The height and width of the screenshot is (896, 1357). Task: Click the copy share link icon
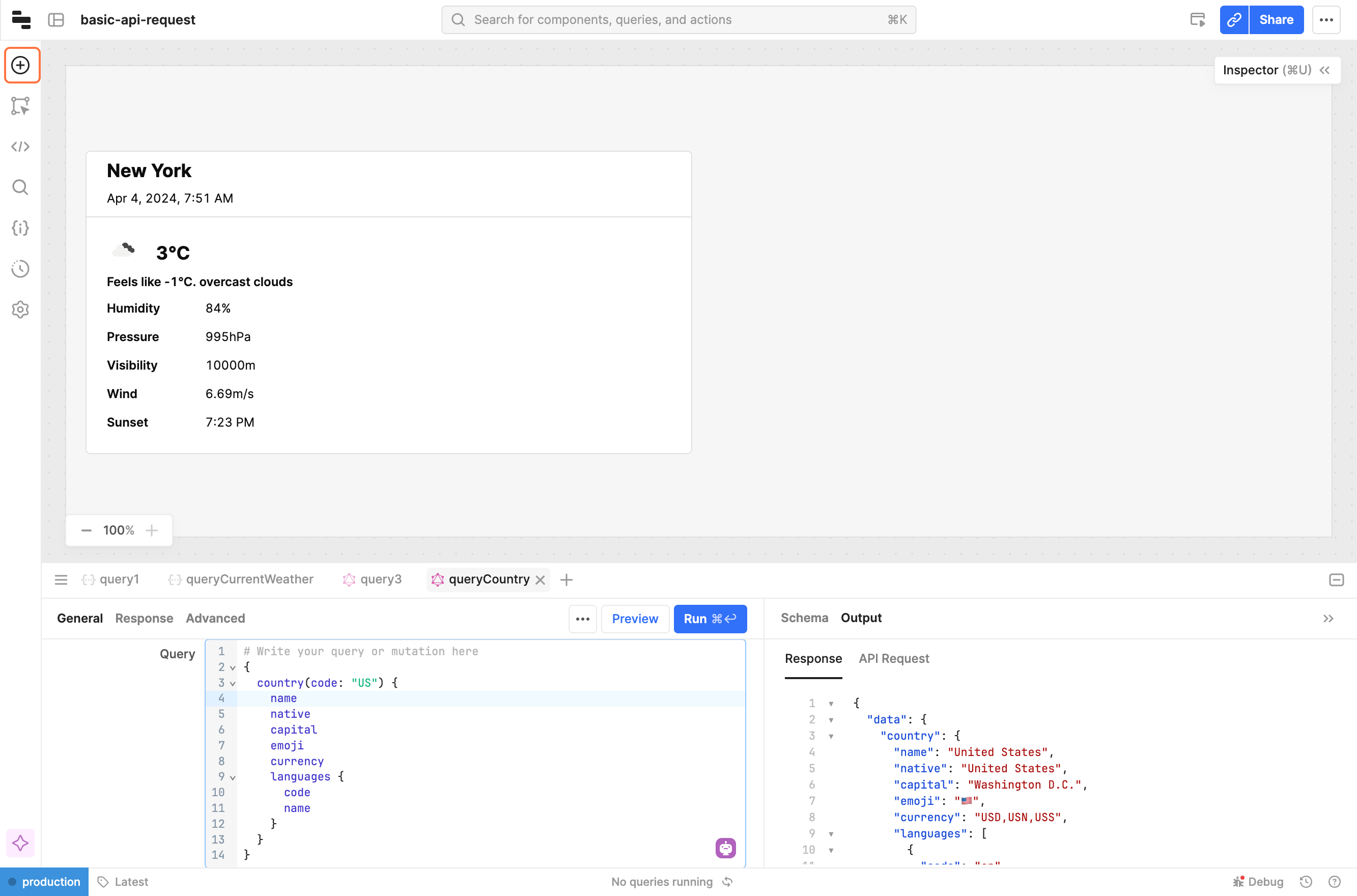point(1234,20)
